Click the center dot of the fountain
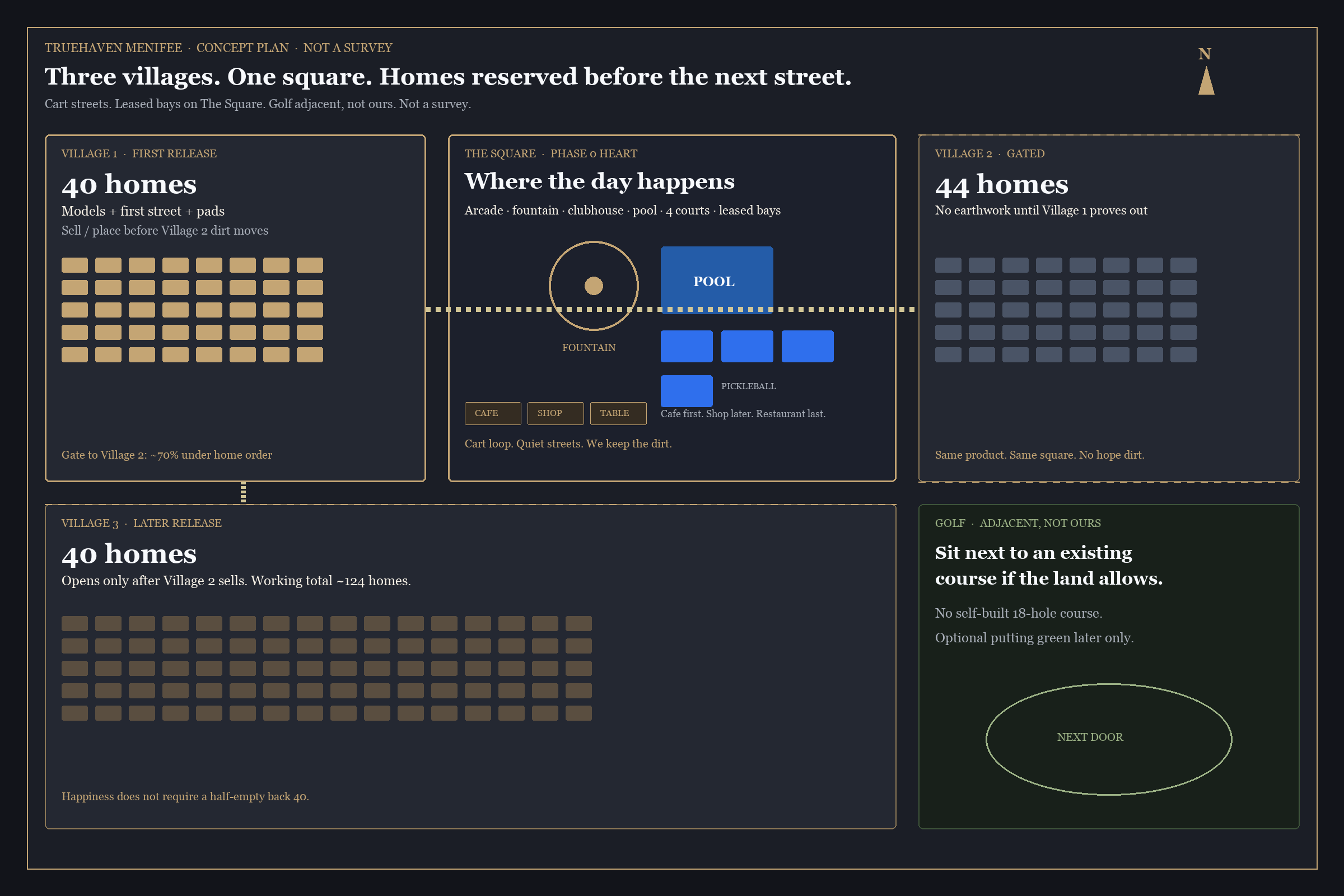The width and height of the screenshot is (1344, 896). [x=594, y=286]
